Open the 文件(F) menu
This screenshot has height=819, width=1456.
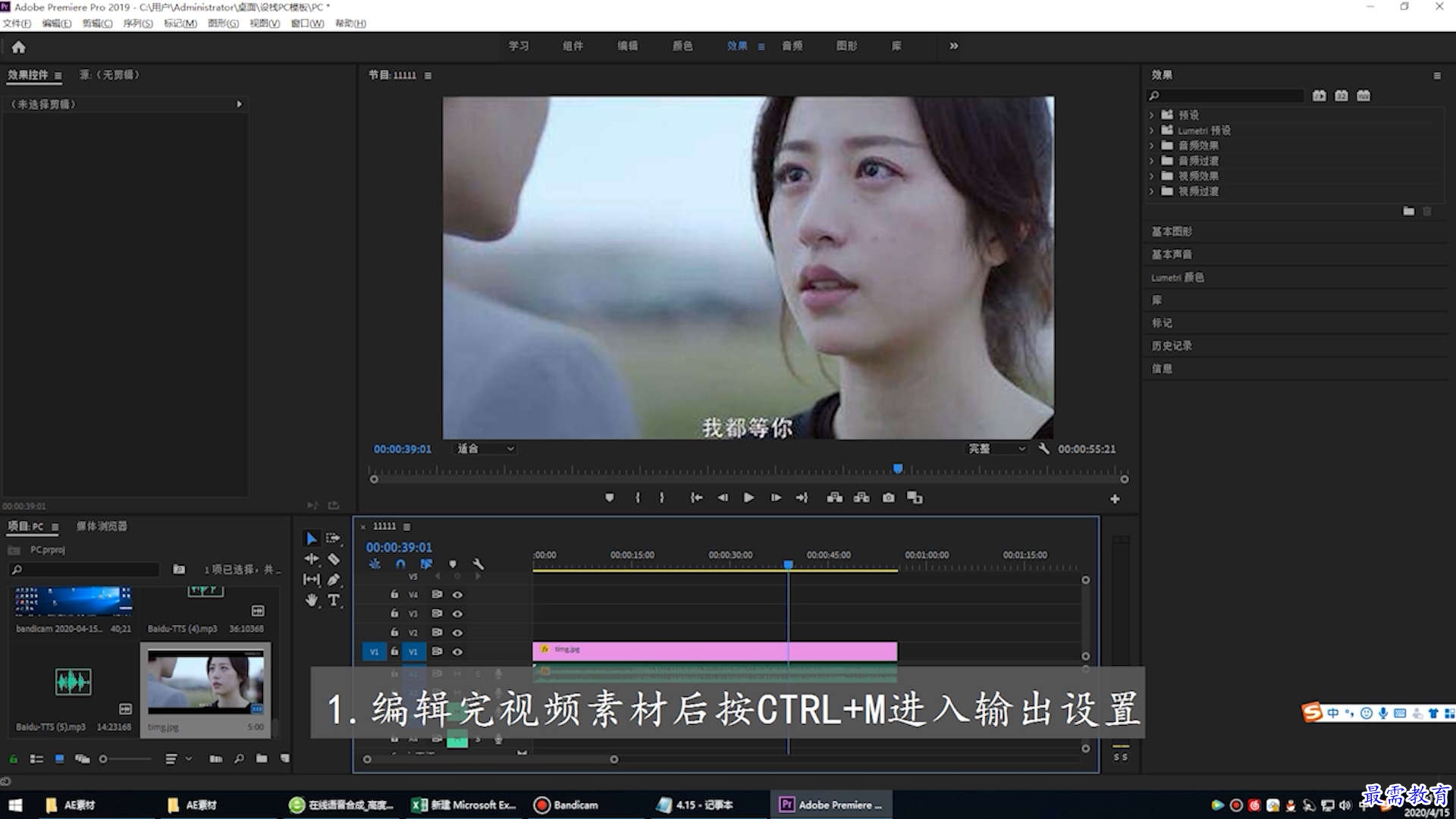(x=17, y=24)
